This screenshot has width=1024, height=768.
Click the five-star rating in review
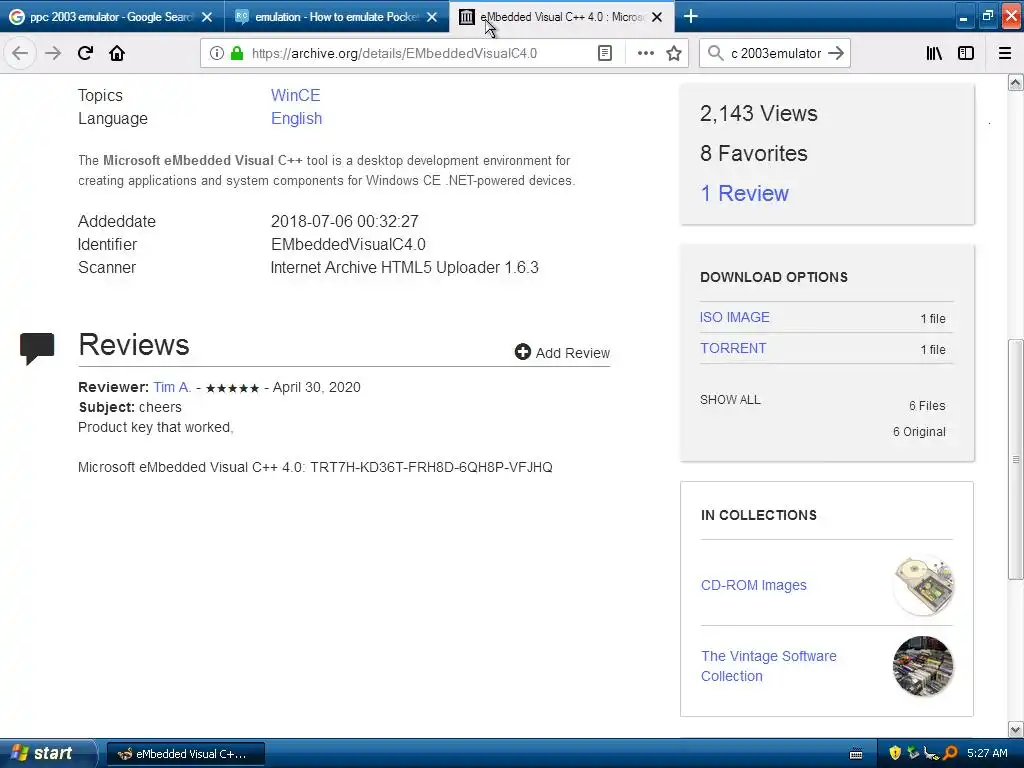coord(232,389)
